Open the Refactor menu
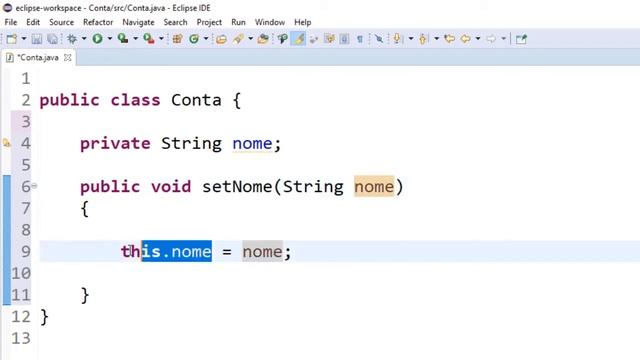640x360 pixels. pyautogui.click(x=98, y=22)
